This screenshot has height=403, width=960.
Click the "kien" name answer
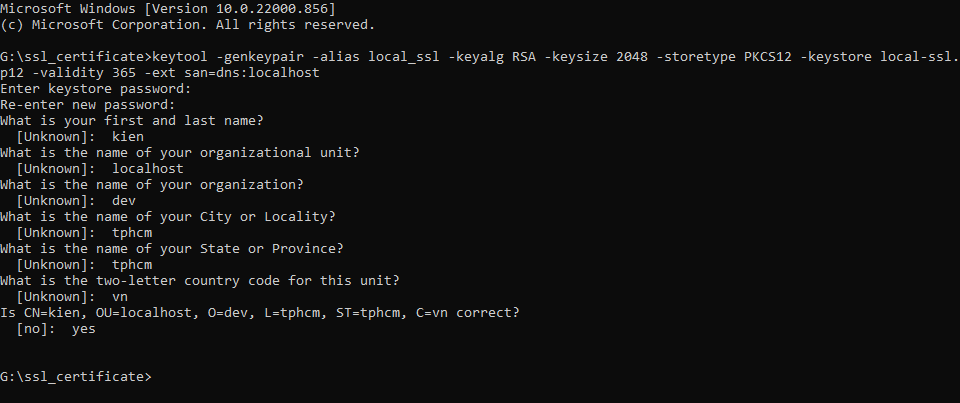pos(128,136)
